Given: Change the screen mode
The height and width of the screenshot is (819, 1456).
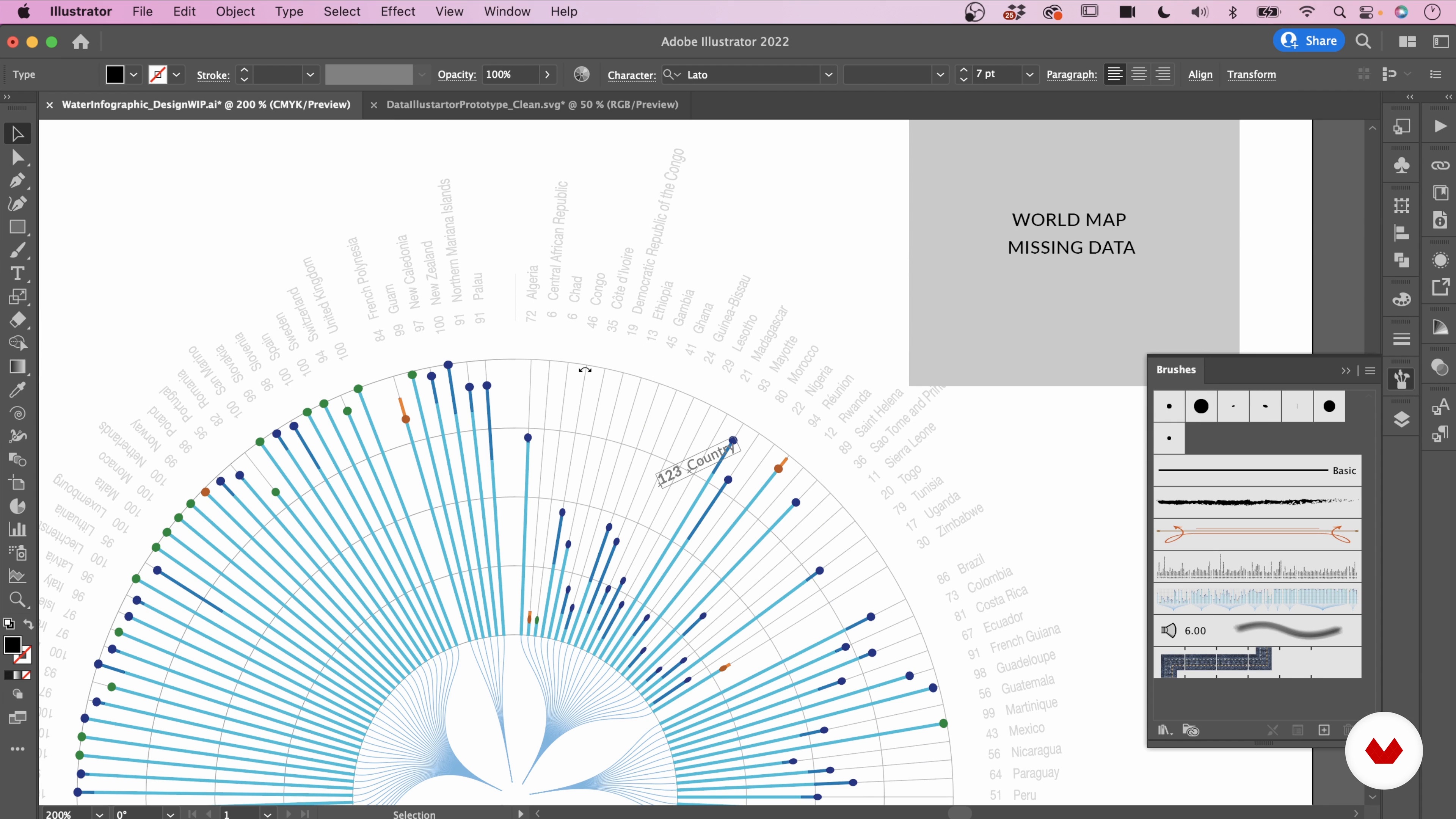Looking at the screenshot, I should [17, 718].
